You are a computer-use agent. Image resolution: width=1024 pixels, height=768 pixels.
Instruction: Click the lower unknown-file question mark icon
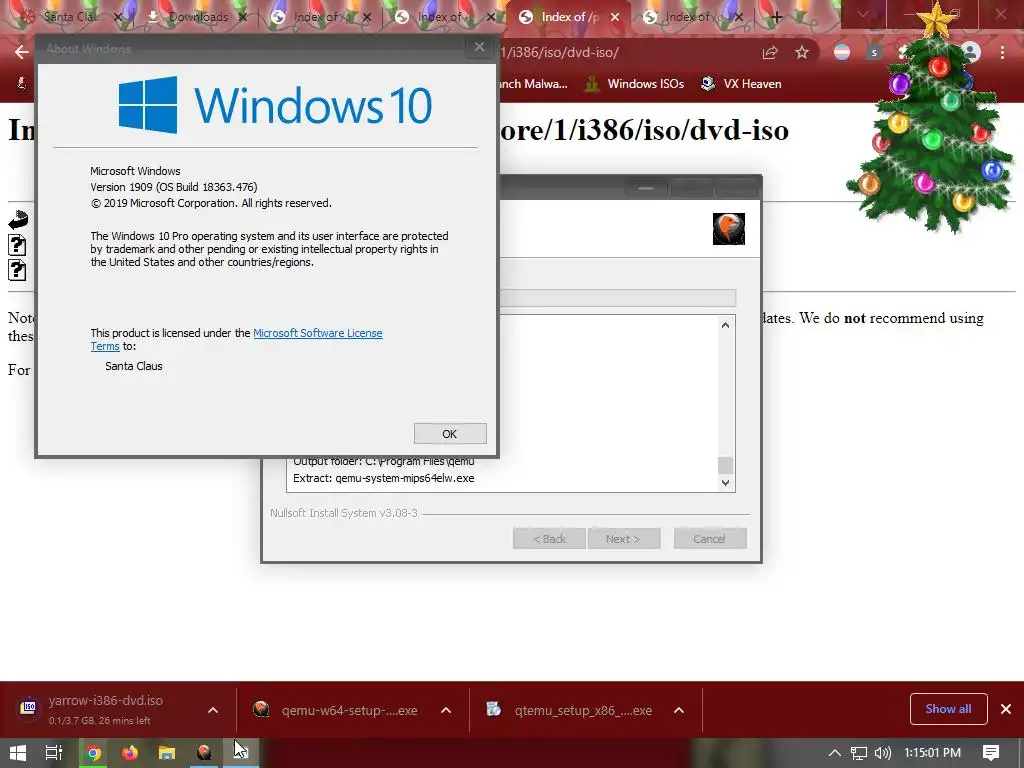pyautogui.click(x=17, y=270)
